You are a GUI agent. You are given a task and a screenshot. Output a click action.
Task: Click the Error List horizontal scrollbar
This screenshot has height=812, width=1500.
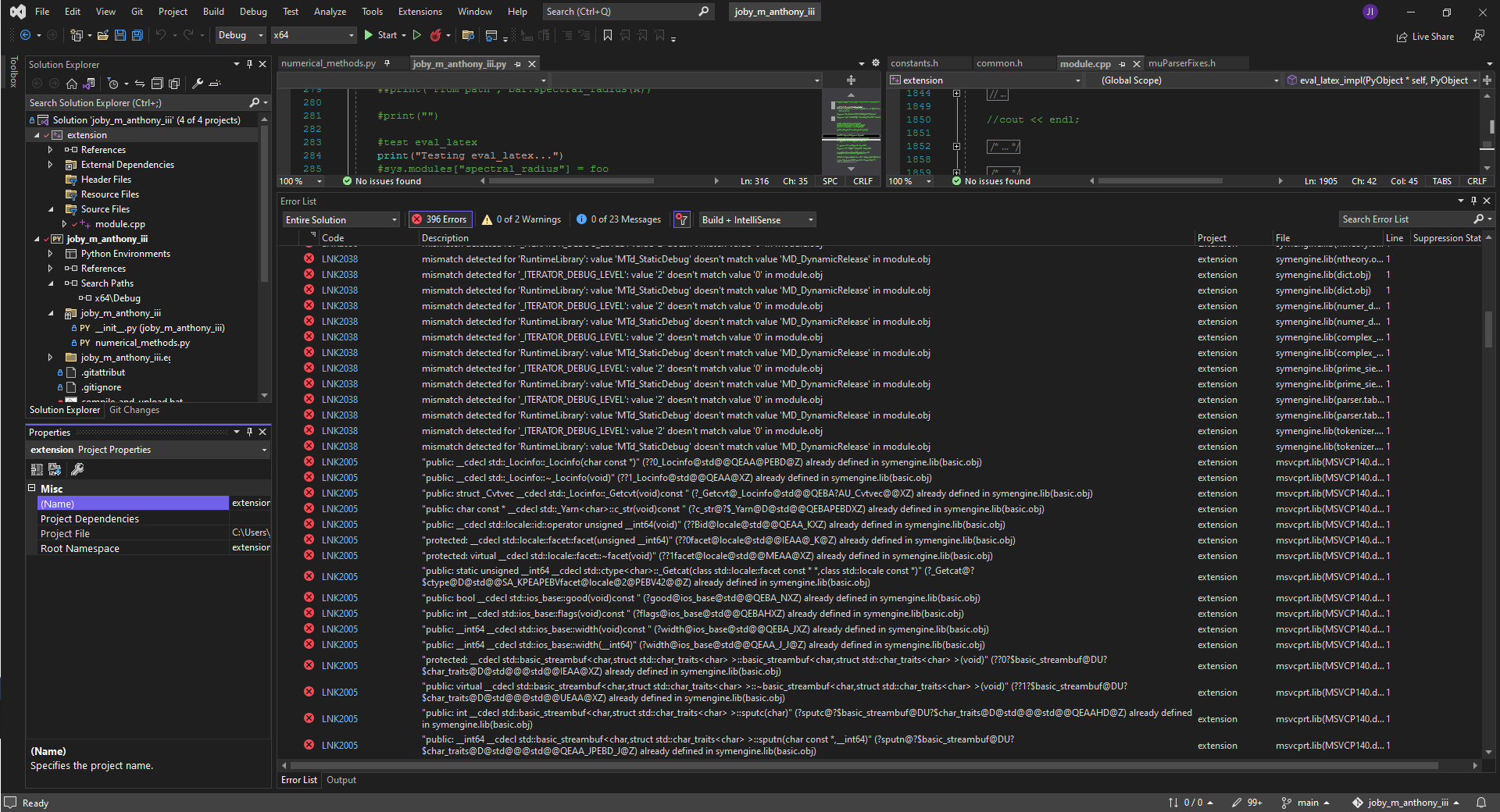coord(859,766)
